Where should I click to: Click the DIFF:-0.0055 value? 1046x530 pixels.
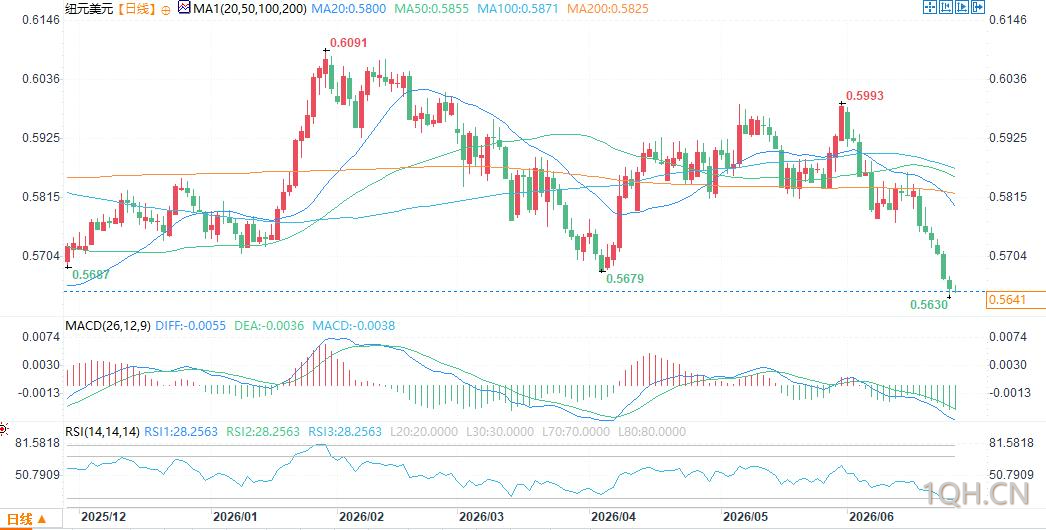tap(191, 326)
